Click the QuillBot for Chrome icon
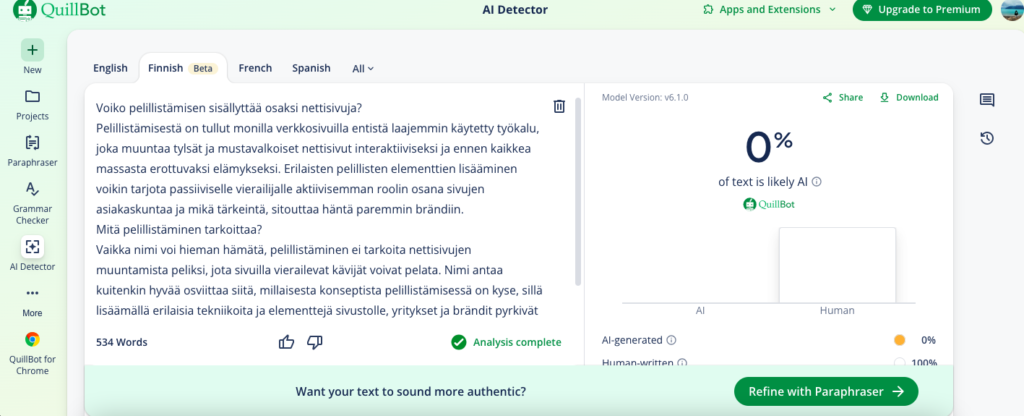Viewport: 1024px width, 416px height. 32,340
